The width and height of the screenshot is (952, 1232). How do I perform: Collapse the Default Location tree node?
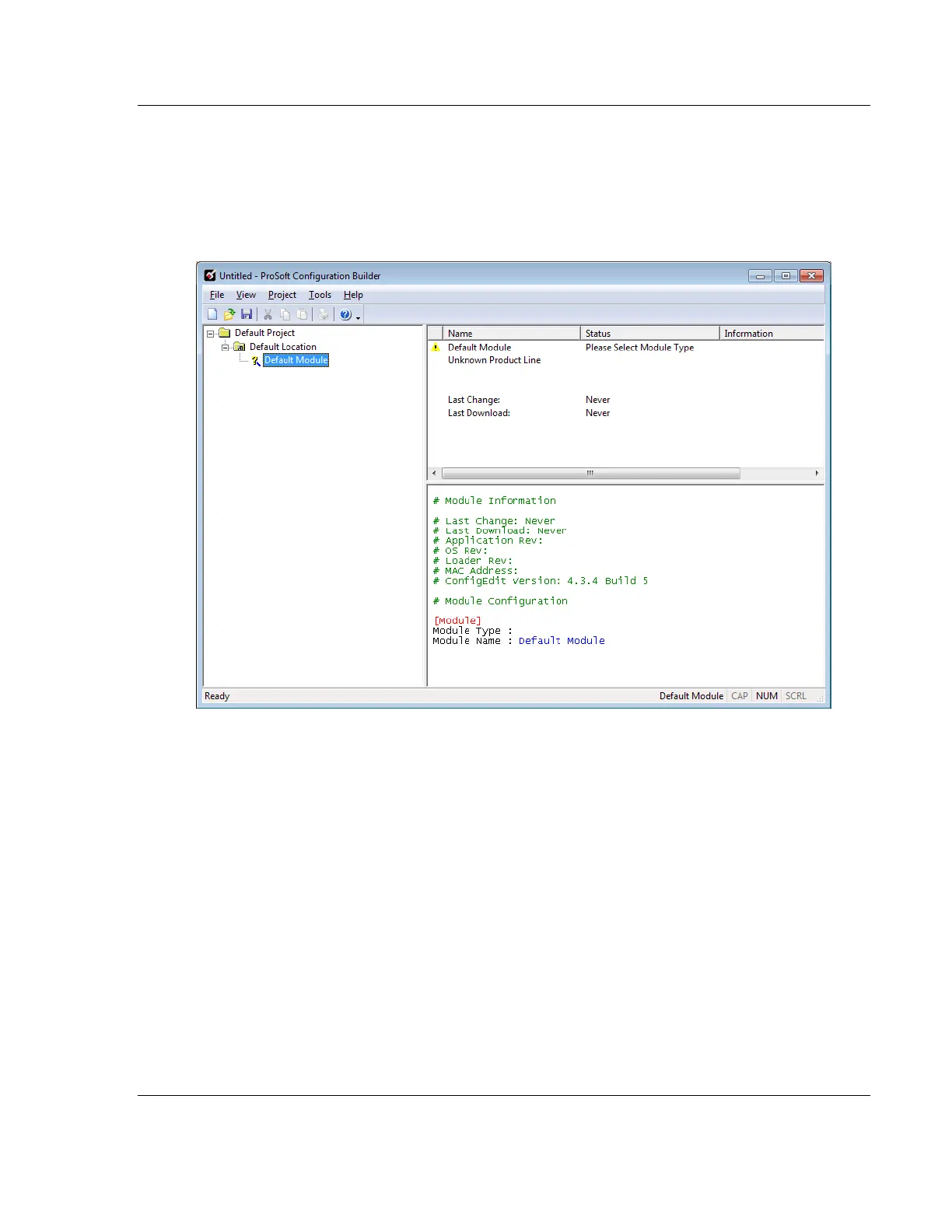click(x=225, y=348)
